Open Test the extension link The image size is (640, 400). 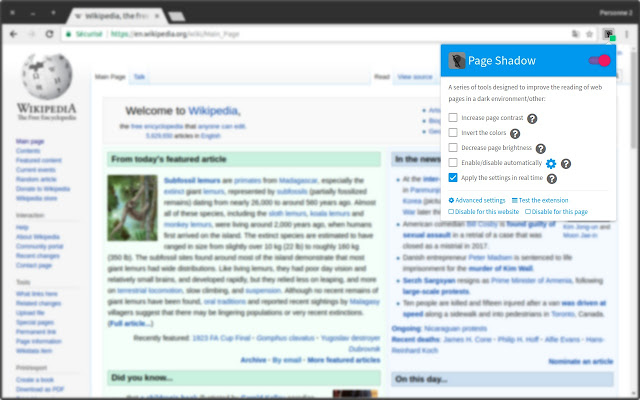pyautogui.click(x=540, y=200)
